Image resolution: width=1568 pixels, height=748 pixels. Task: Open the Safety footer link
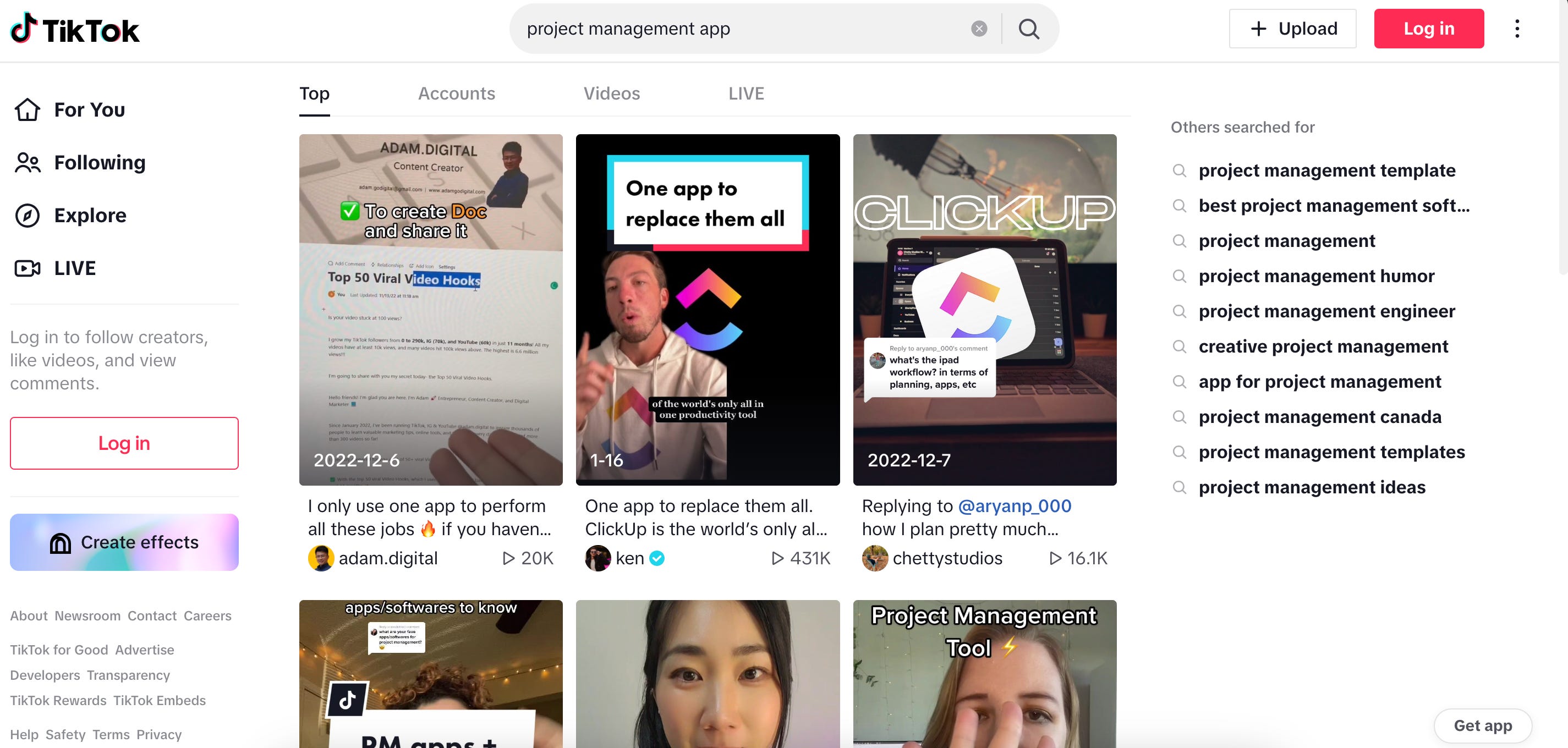65,735
